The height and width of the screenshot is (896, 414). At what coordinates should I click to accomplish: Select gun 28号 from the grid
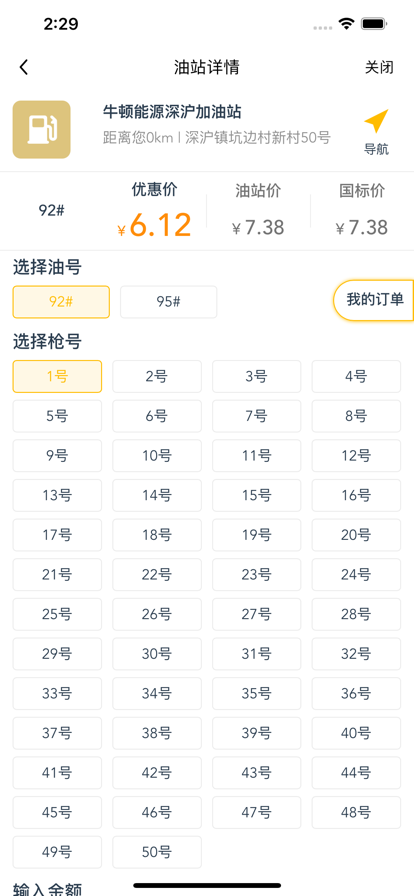(356, 614)
